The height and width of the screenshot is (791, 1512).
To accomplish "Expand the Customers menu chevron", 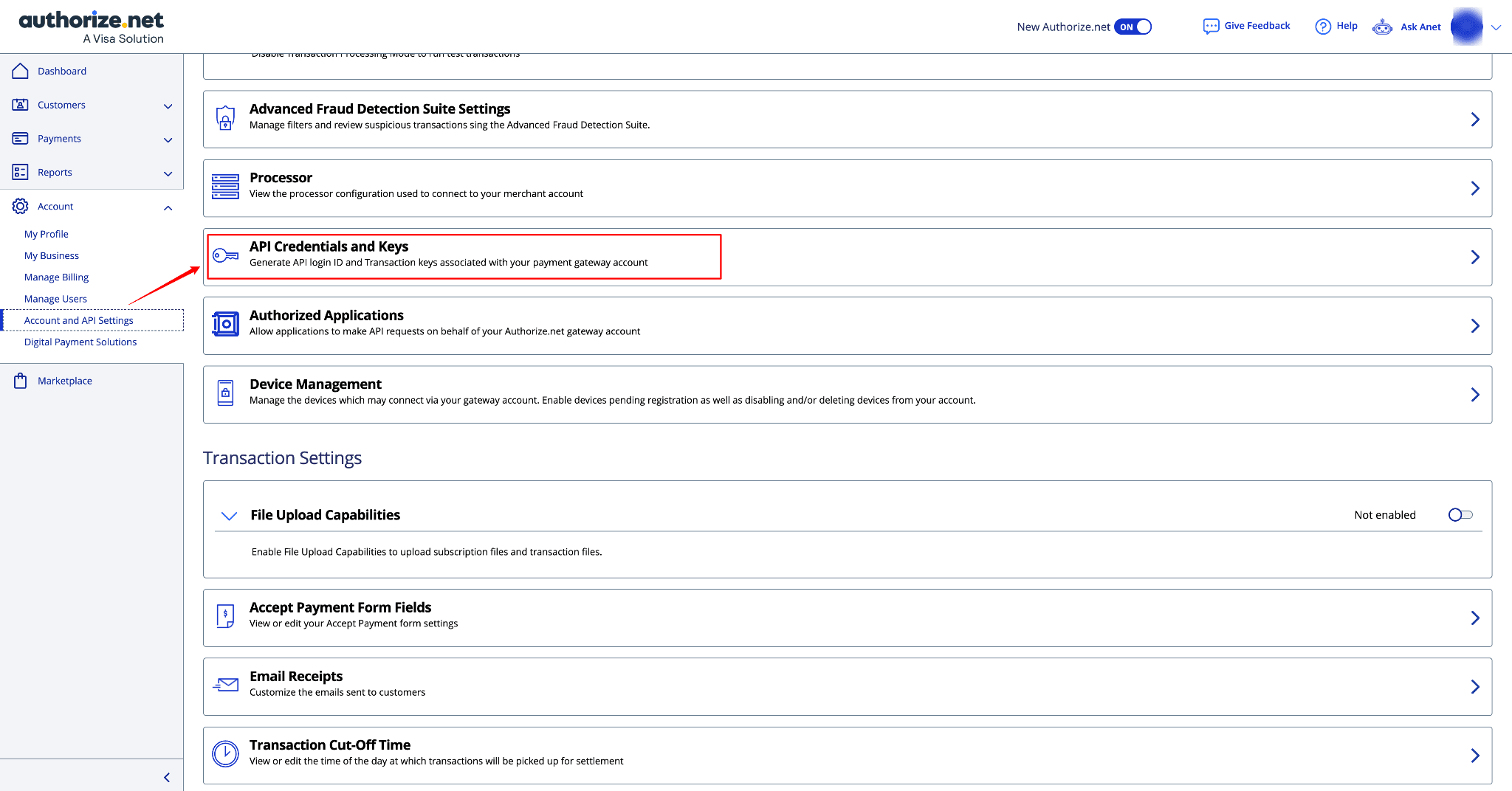I will [168, 106].
